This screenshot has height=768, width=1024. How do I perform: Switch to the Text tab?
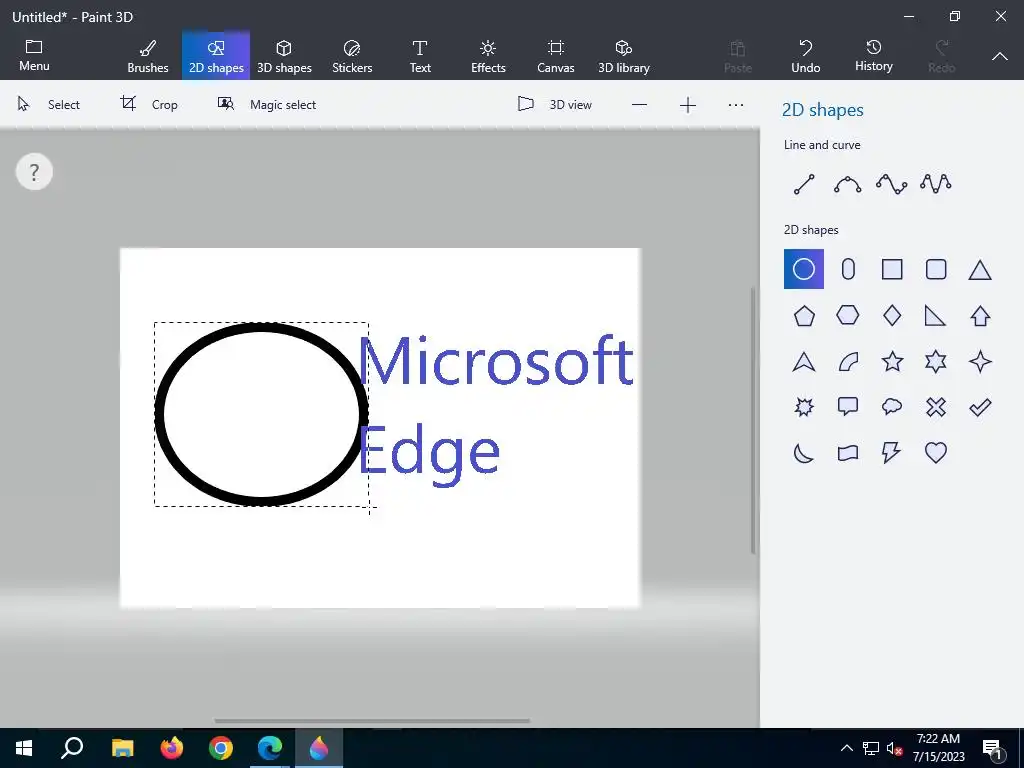pyautogui.click(x=420, y=57)
